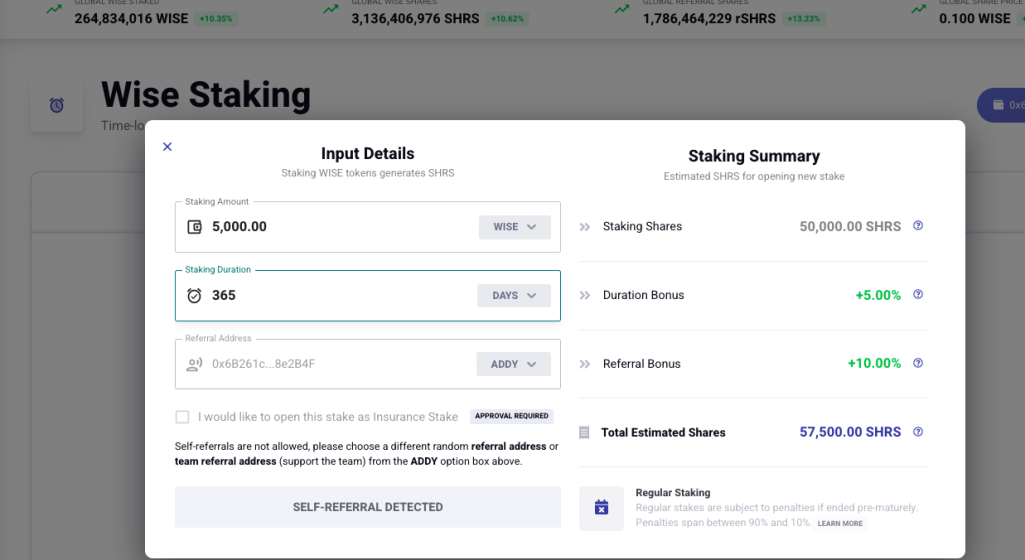The height and width of the screenshot is (560, 1025).
Task: Expand the WISE token dropdown
Action: pos(514,227)
